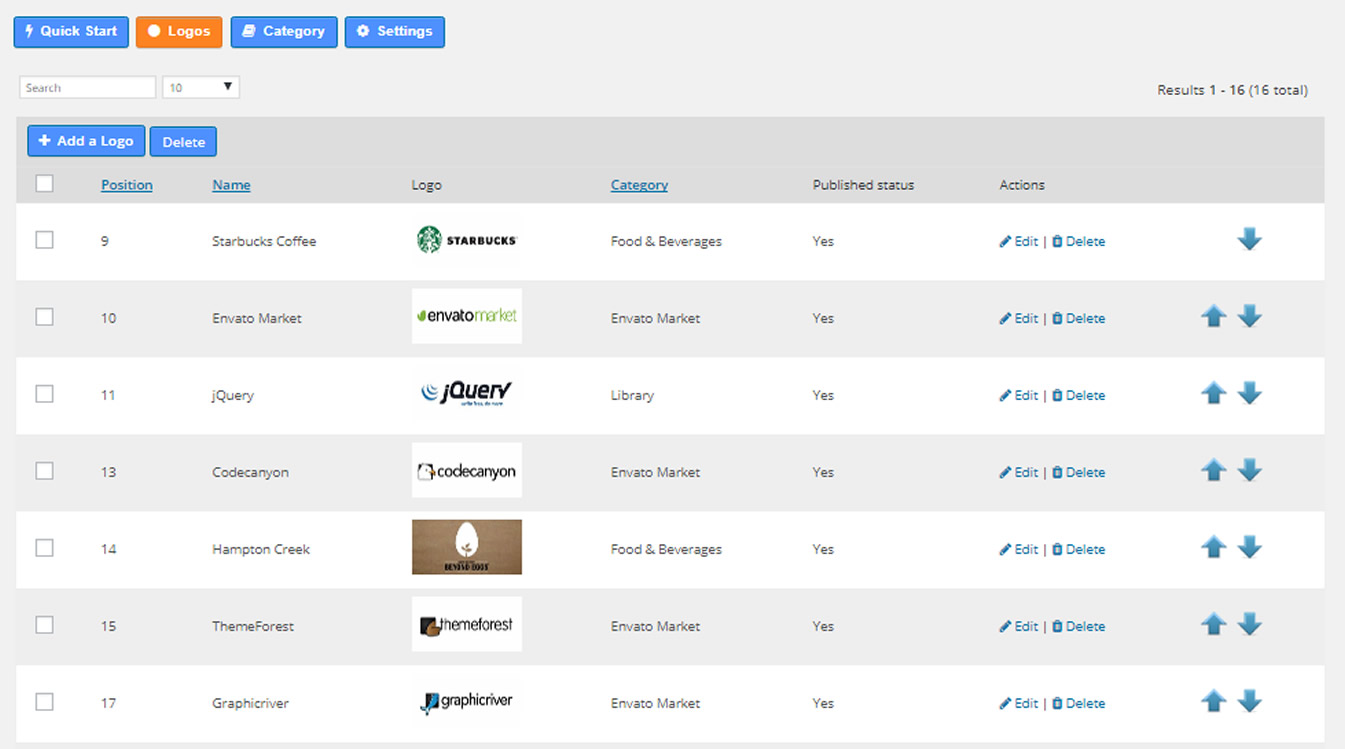Screen dimensions: 1345x749
Task: Open the Category section
Action: pos(283,31)
